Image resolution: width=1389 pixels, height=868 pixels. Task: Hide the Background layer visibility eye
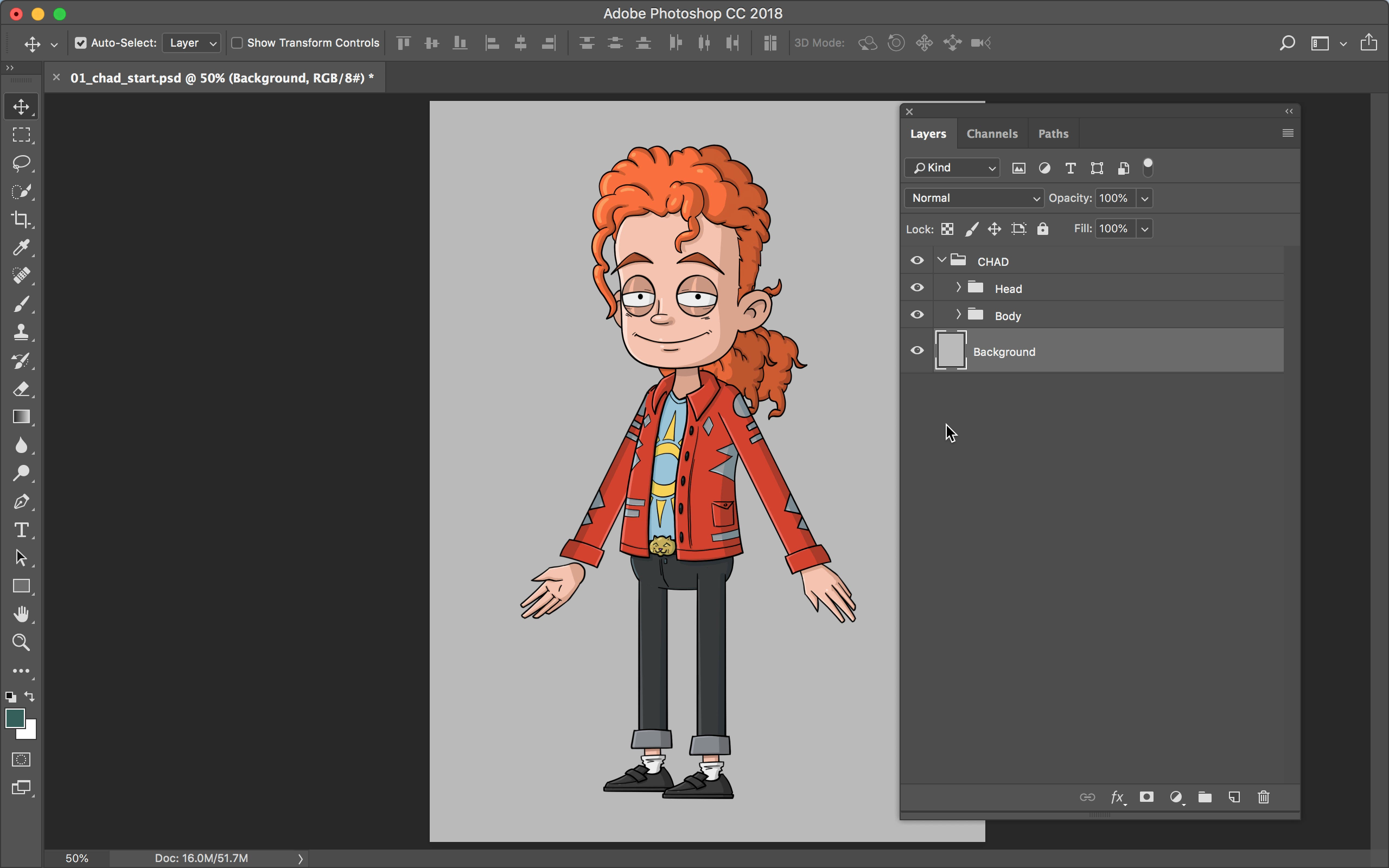916,350
